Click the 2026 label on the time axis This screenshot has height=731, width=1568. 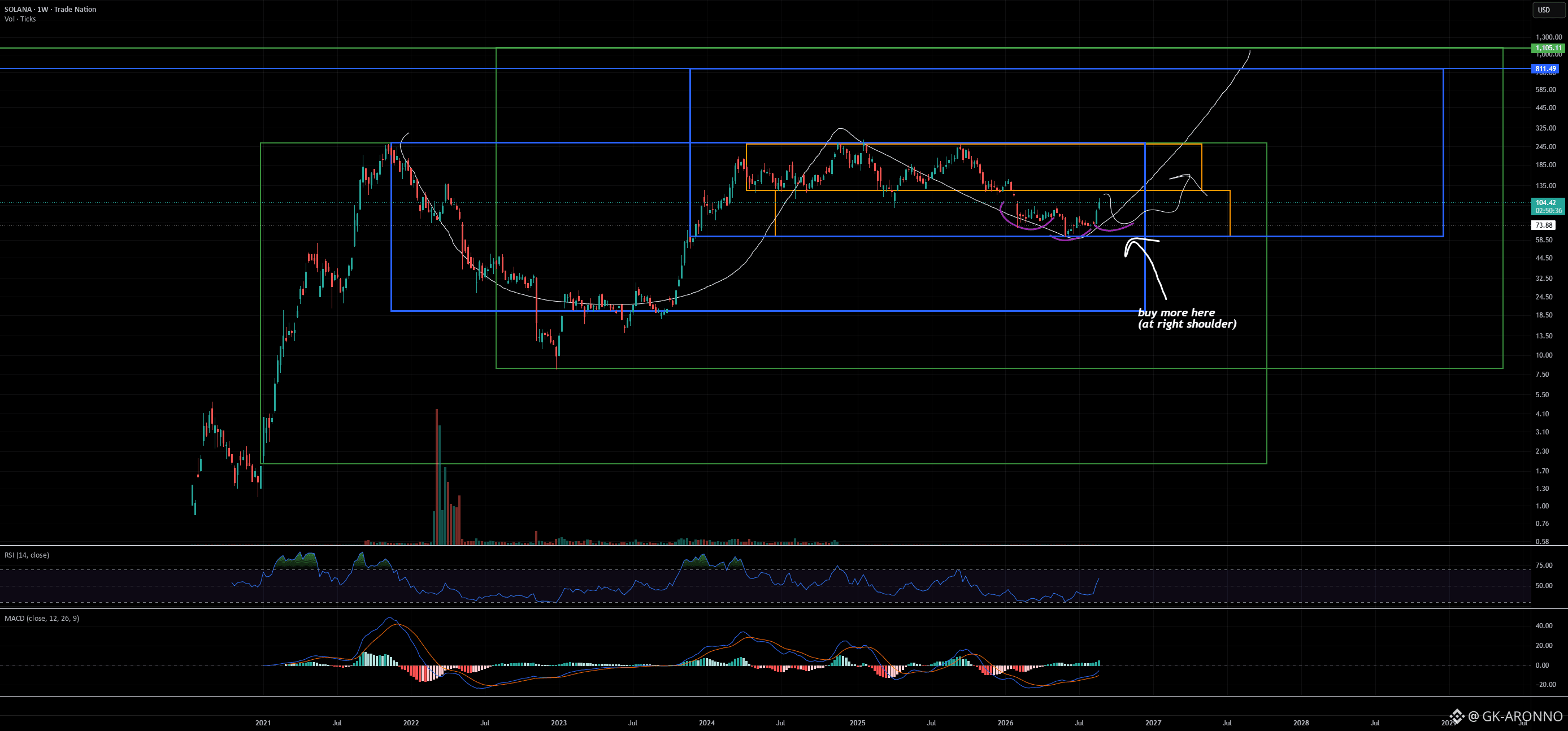1006,723
